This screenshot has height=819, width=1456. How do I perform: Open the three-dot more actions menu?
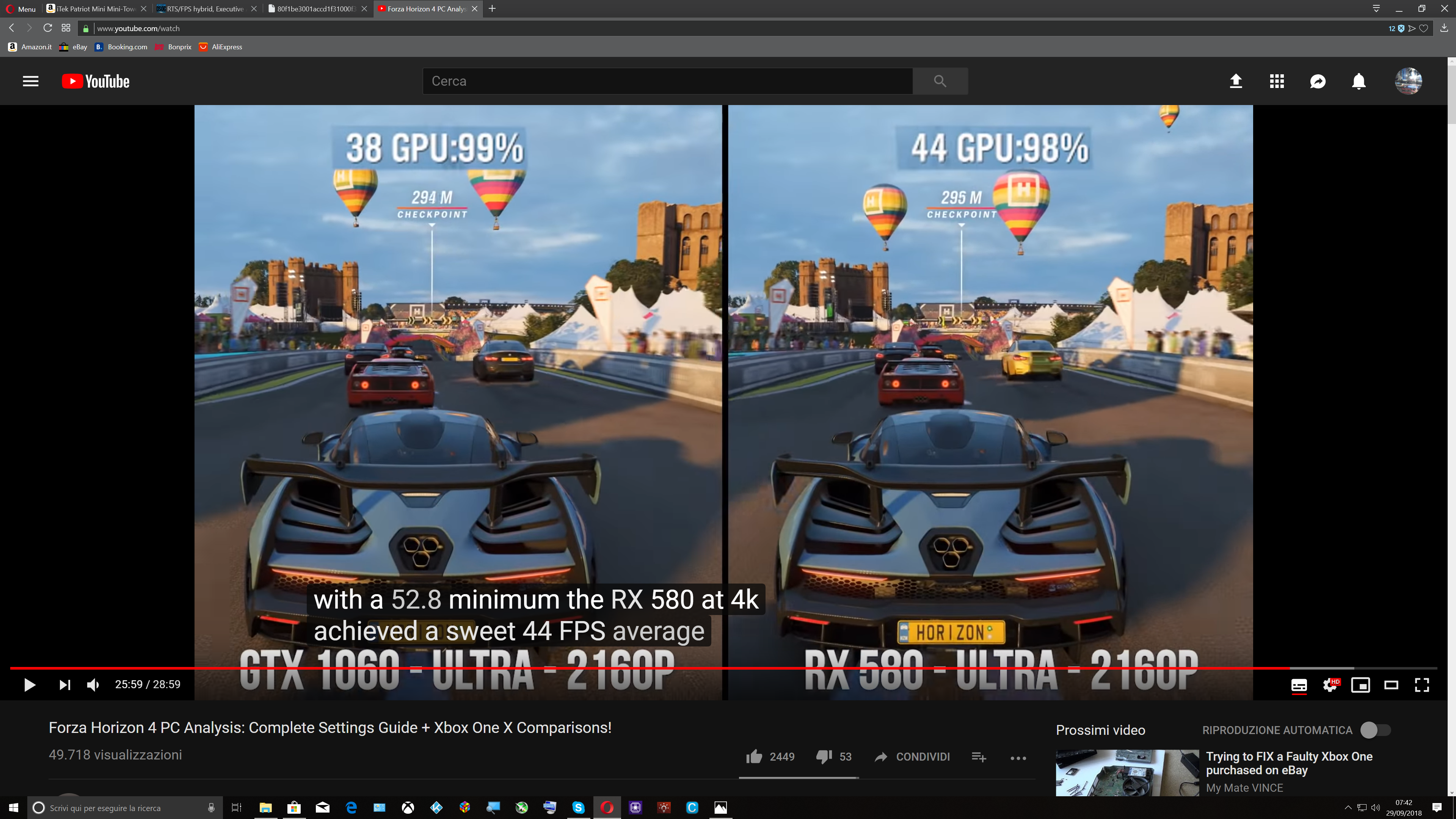click(1018, 758)
